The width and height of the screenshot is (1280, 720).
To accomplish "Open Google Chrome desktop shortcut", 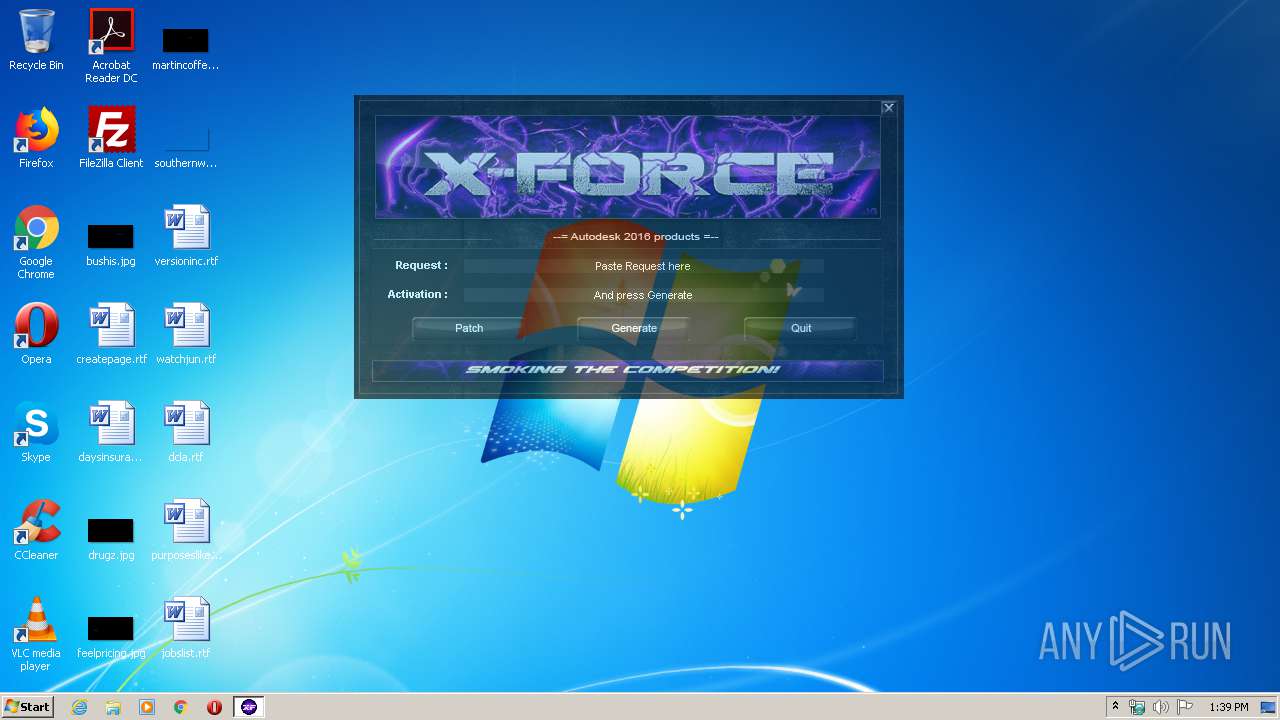I will (36, 243).
